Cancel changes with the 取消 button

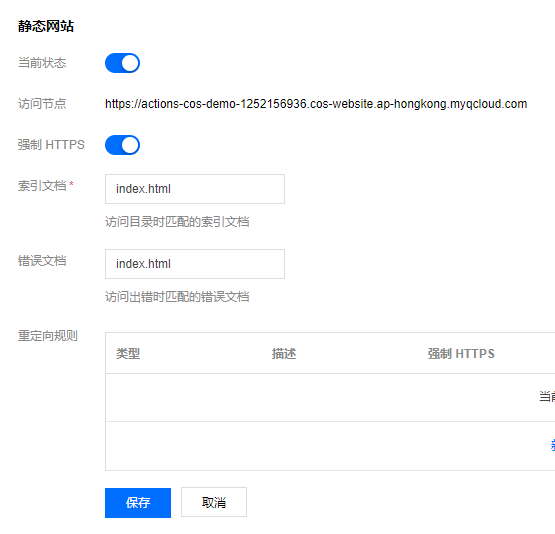point(214,503)
